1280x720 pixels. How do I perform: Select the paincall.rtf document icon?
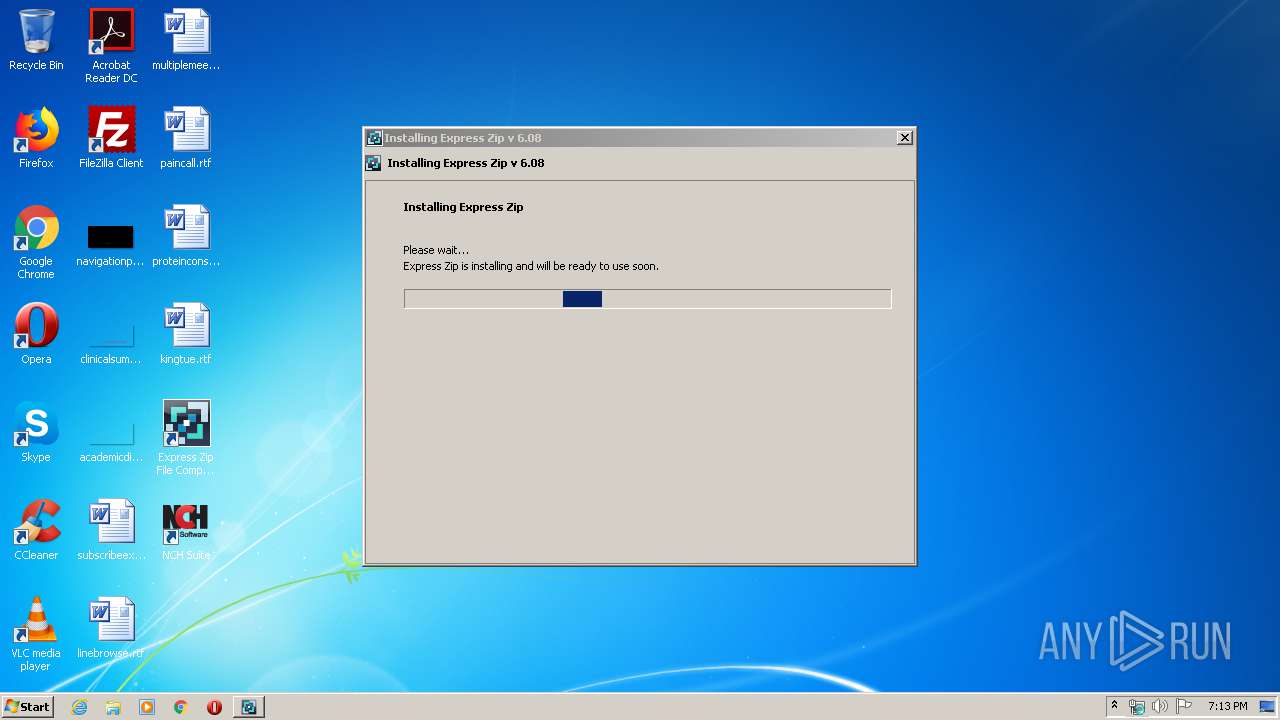tap(186, 138)
